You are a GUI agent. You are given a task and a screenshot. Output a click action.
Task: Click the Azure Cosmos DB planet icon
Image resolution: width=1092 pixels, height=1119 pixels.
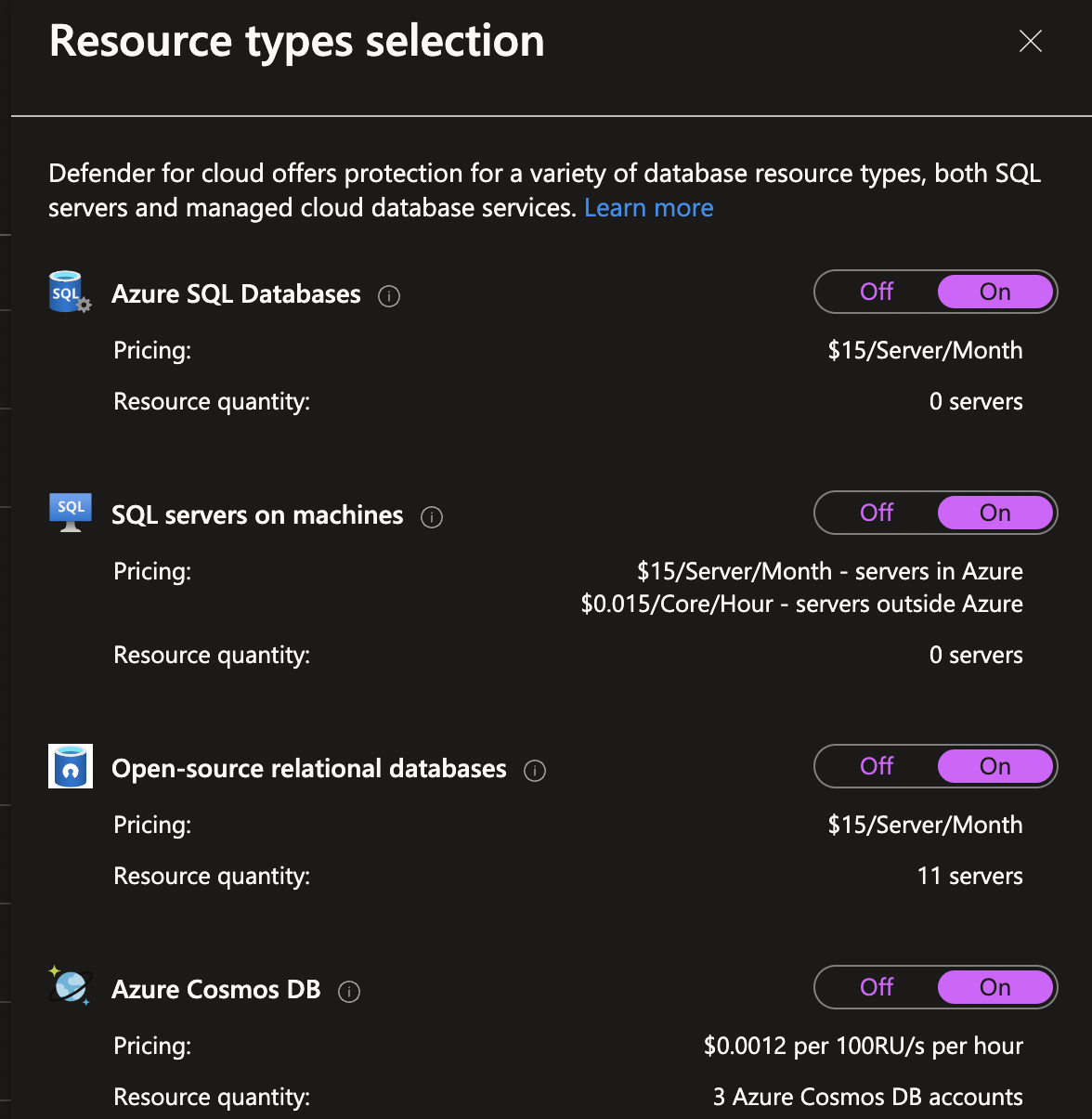[x=70, y=987]
